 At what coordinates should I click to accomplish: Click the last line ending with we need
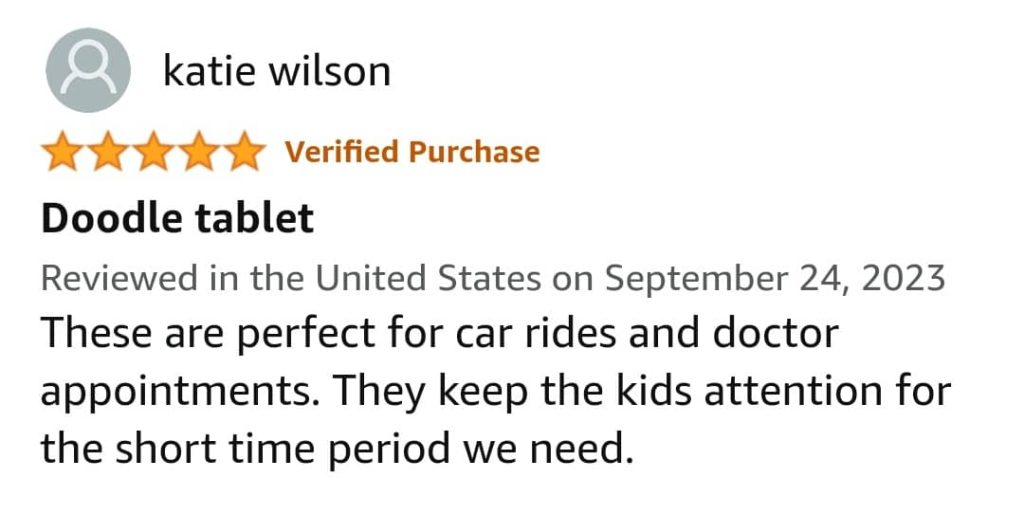(x=337, y=450)
